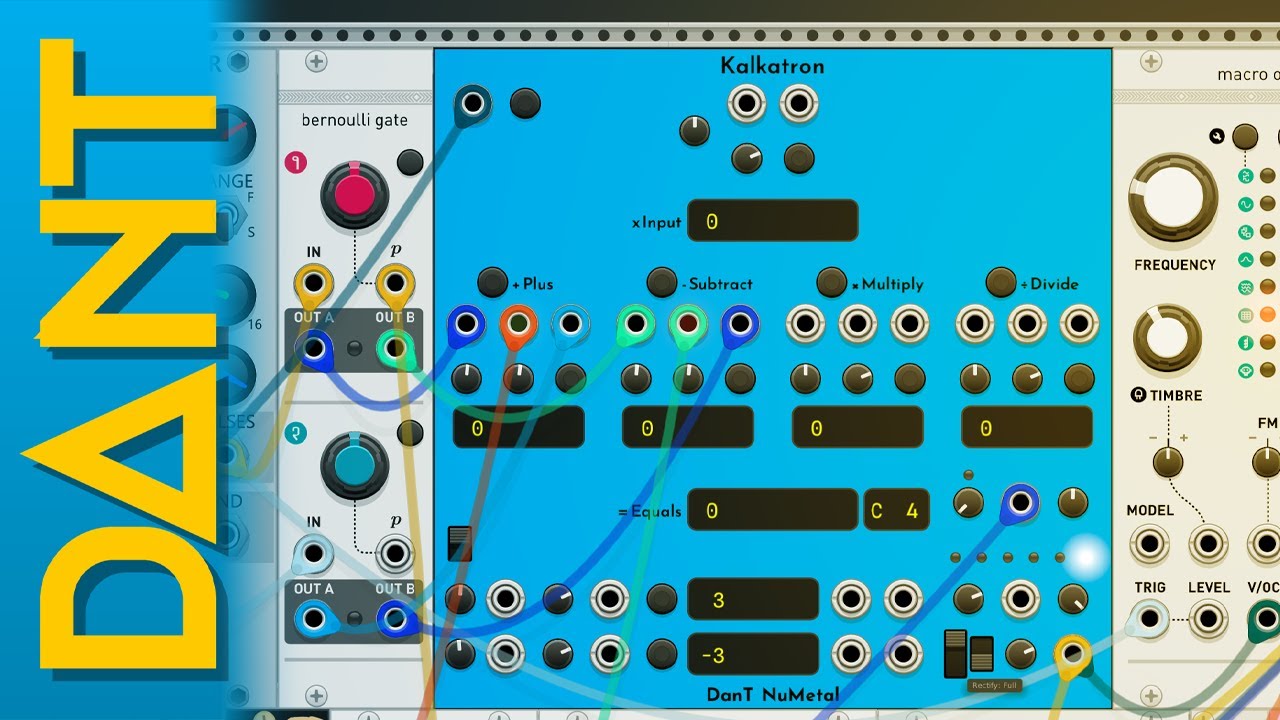Image resolution: width=1280 pixels, height=720 pixels.
Task: Click the Kalkatron module title
Action: (772, 66)
